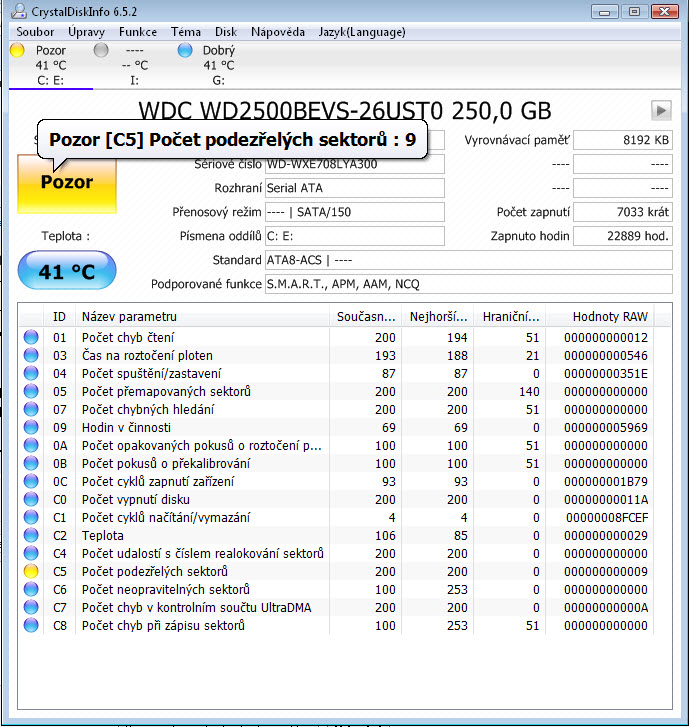Open the Téma menu
This screenshot has width=689, height=727.
coord(186,32)
